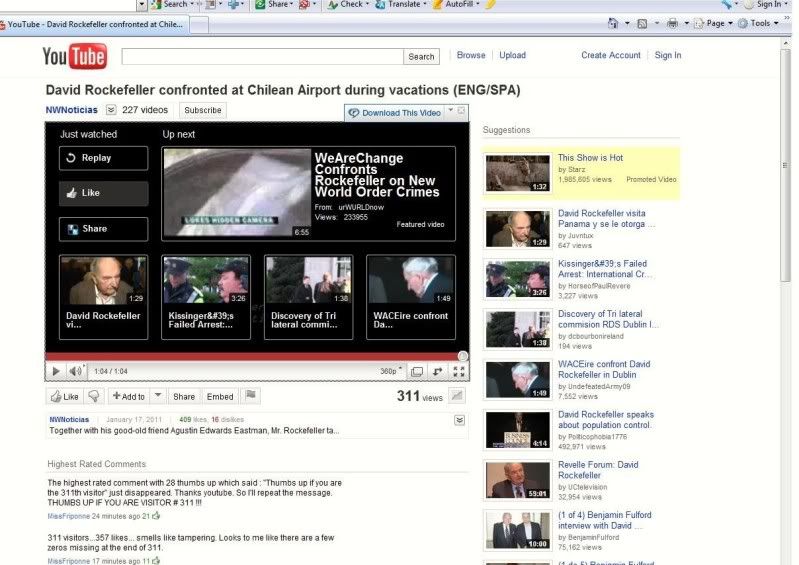Open MissFriponne profile on first comment
Image resolution: width=799 pixels, height=565 pixels.
pos(68,516)
